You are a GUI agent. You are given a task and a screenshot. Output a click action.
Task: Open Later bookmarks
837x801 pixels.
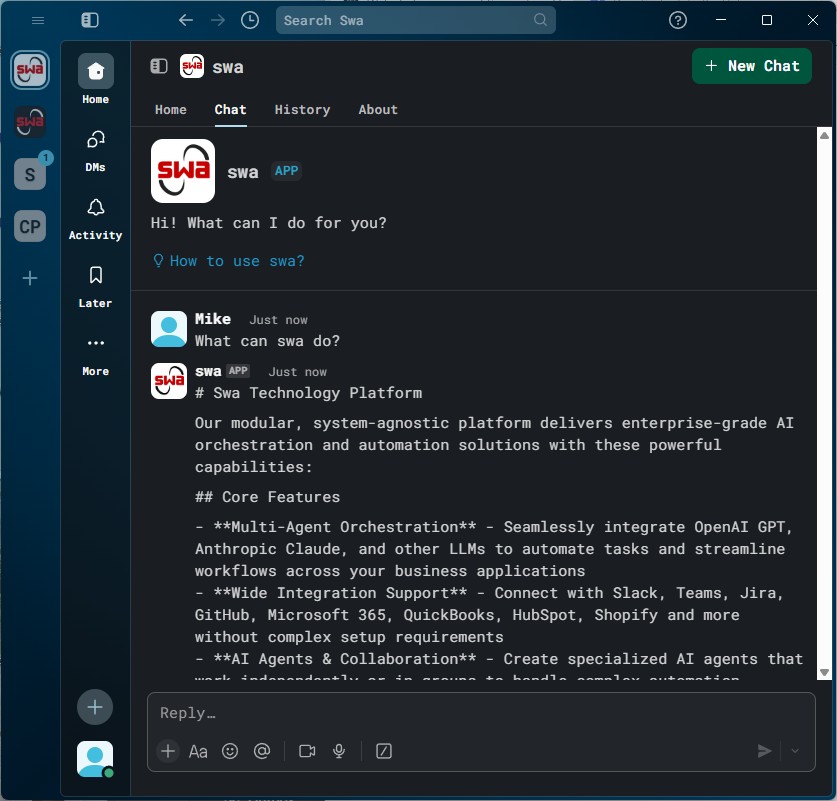[x=96, y=287]
